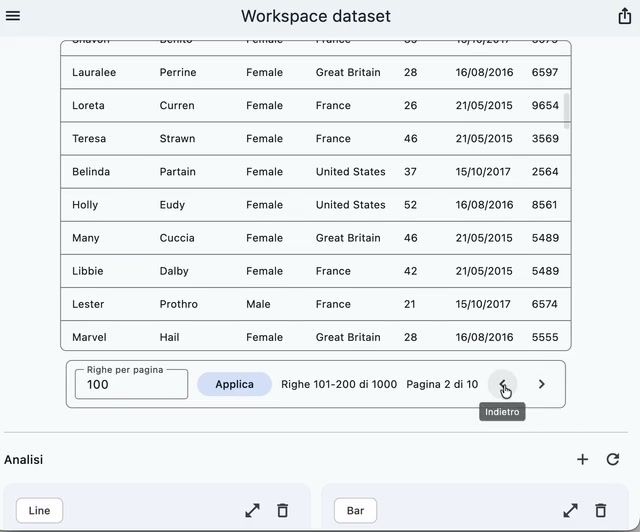Select the cell 'Lester'
Screen dimensions: 640x532
tap(88, 304)
